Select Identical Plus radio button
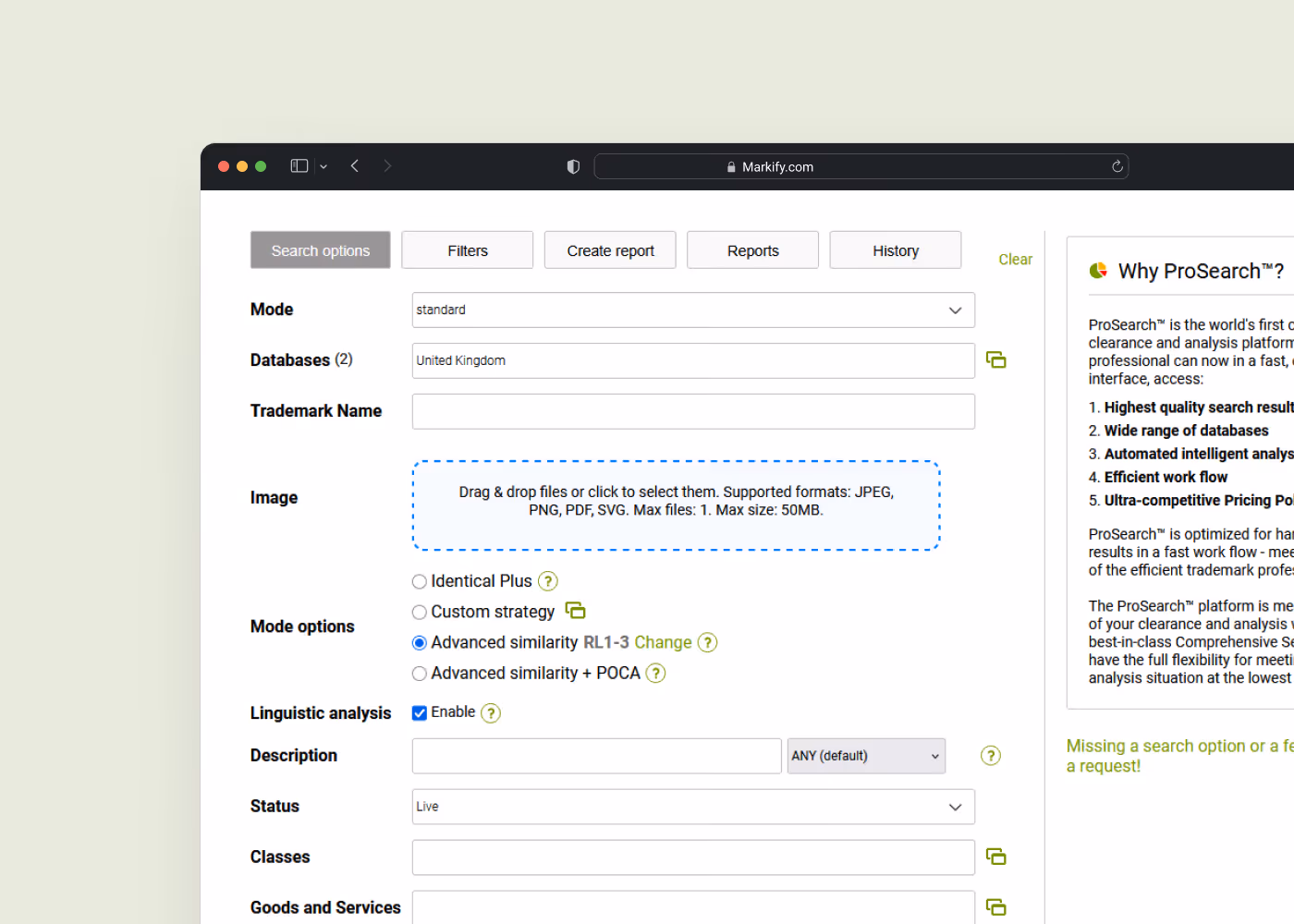Viewport: 1294px width, 924px height. (420, 581)
